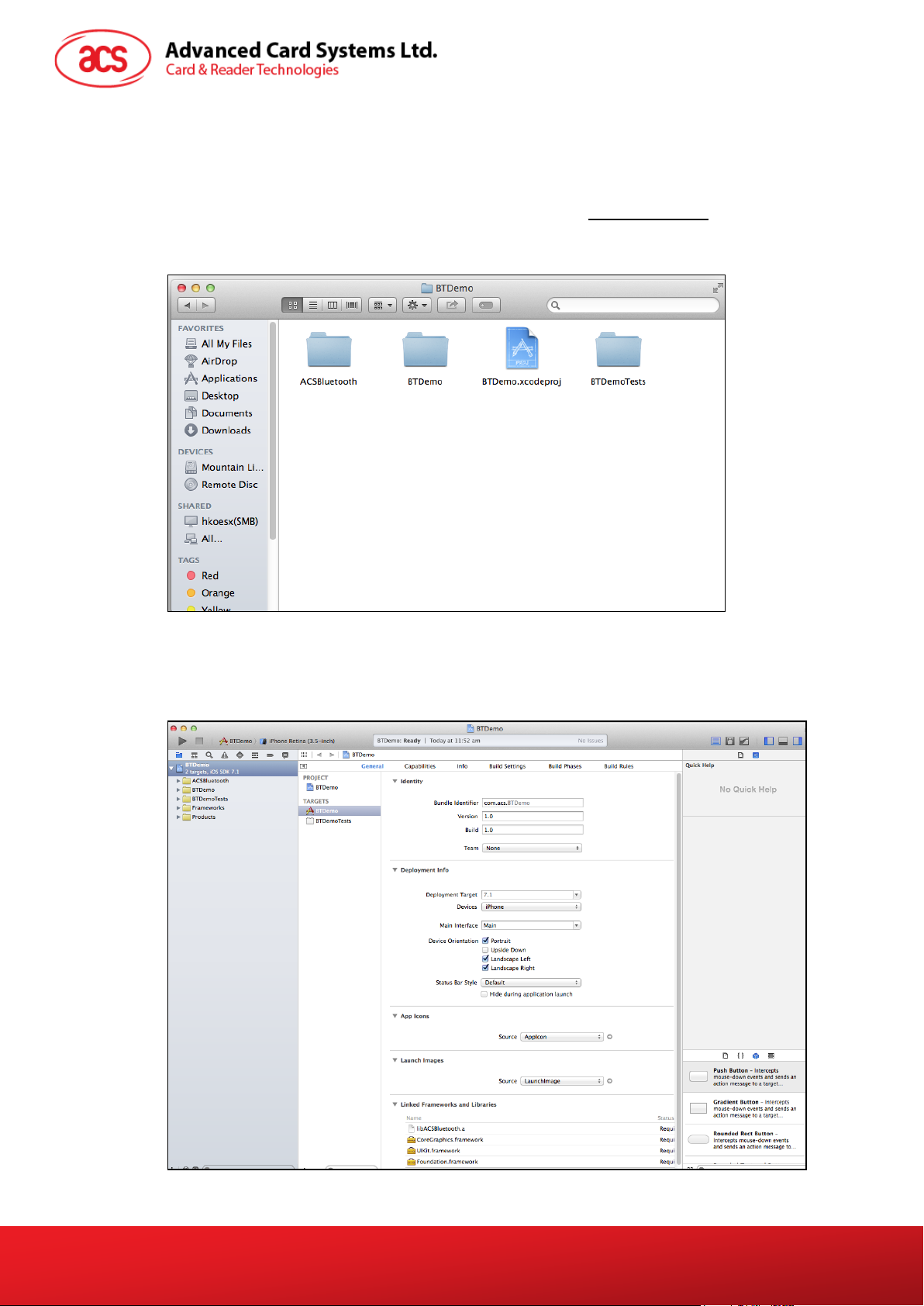This screenshot has width=924, height=1306.
Task: Show the Quick Help inspector in Xcode
Action: coord(756,755)
